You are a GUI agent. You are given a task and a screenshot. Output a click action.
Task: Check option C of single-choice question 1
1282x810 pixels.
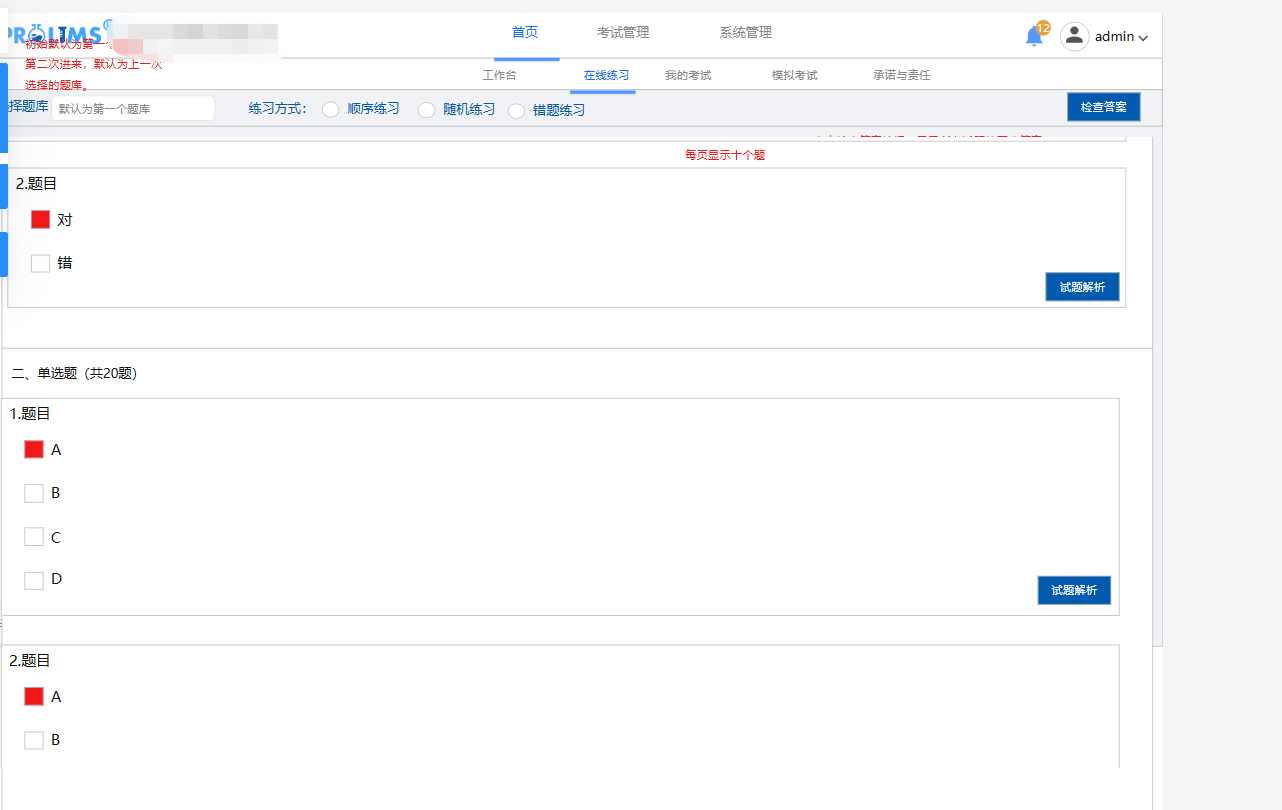(34, 537)
